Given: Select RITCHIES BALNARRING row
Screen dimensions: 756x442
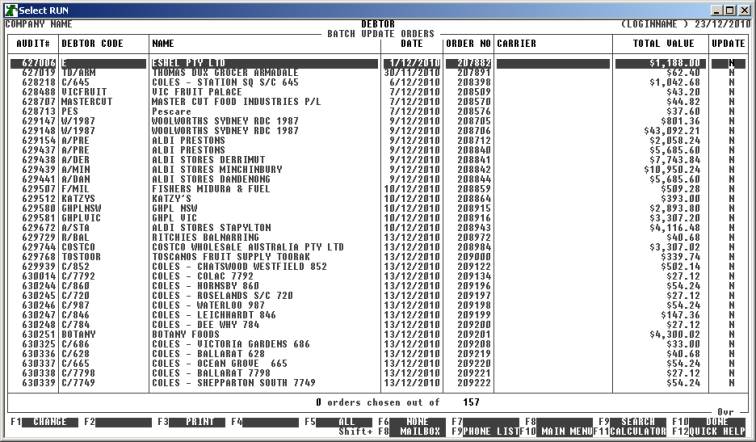Looking at the screenshot, I should click(x=378, y=237).
